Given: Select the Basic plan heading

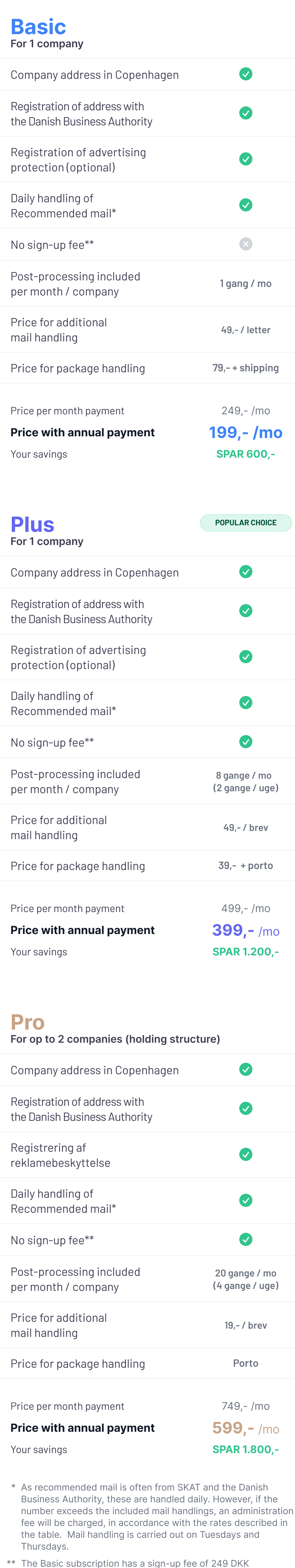Looking at the screenshot, I should click(38, 27).
